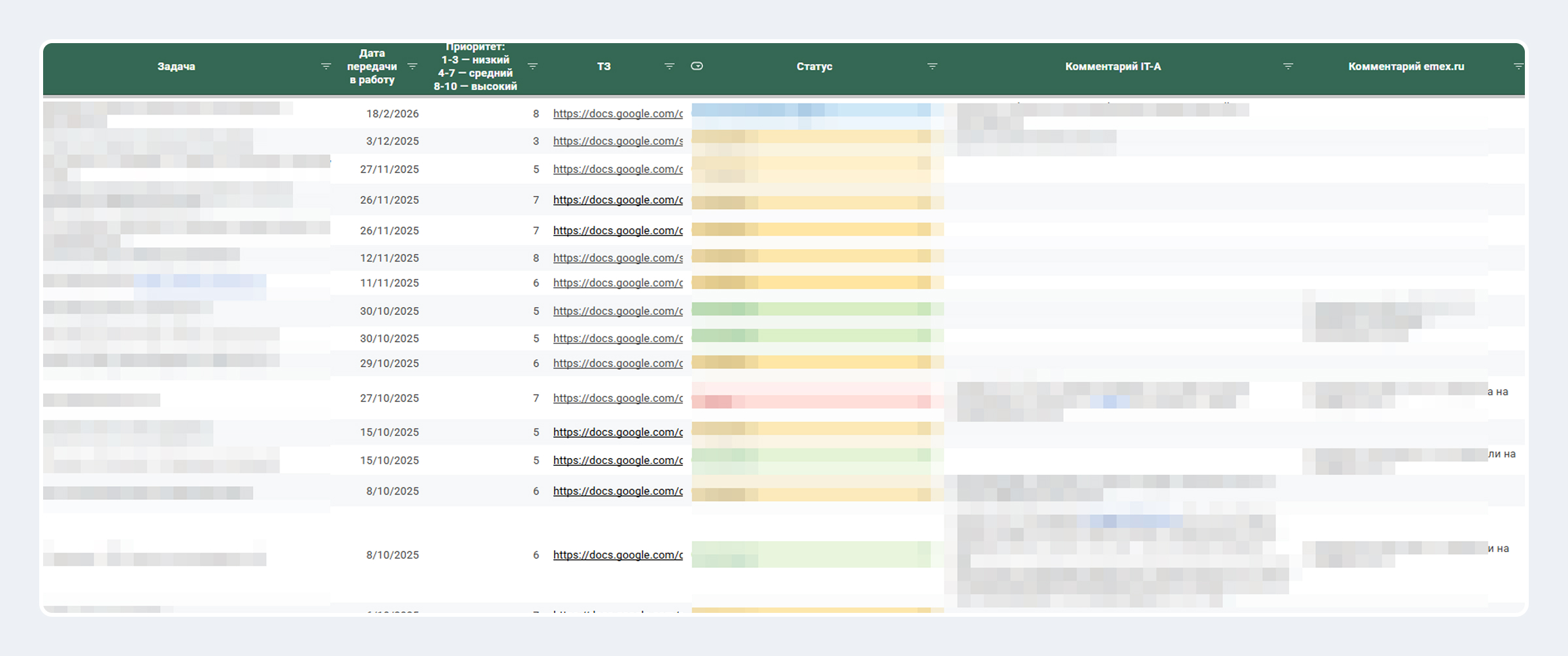Screen dimensions: 1568x656
Task: Open filter for Комментарий IT-A column
Action: (1288, 67)
